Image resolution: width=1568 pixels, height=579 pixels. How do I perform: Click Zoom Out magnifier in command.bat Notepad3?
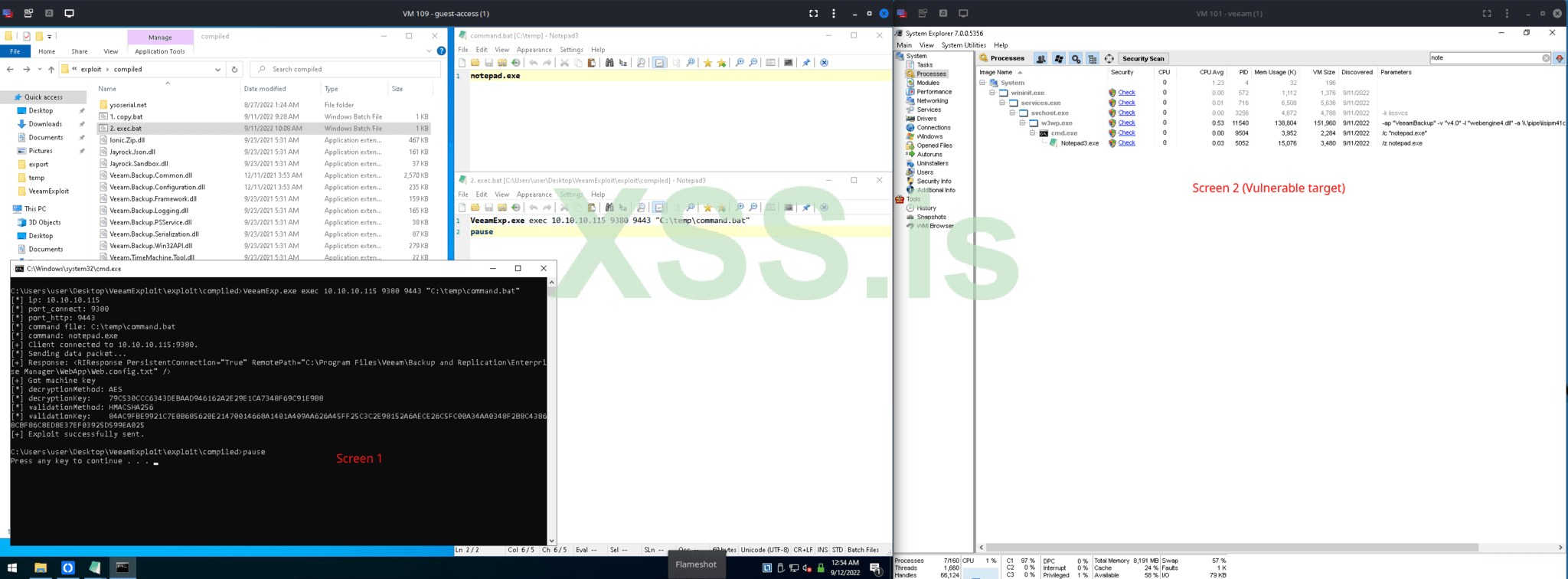pos(753,63)
